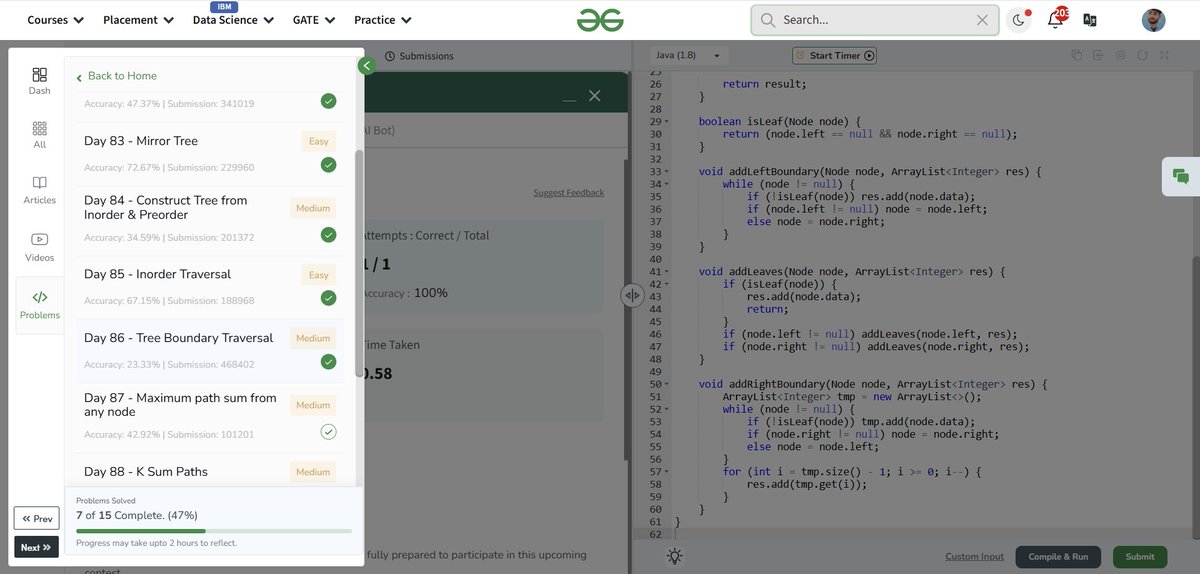
Task: Click the panel splitter handle icon
Action: pos(632,295)
